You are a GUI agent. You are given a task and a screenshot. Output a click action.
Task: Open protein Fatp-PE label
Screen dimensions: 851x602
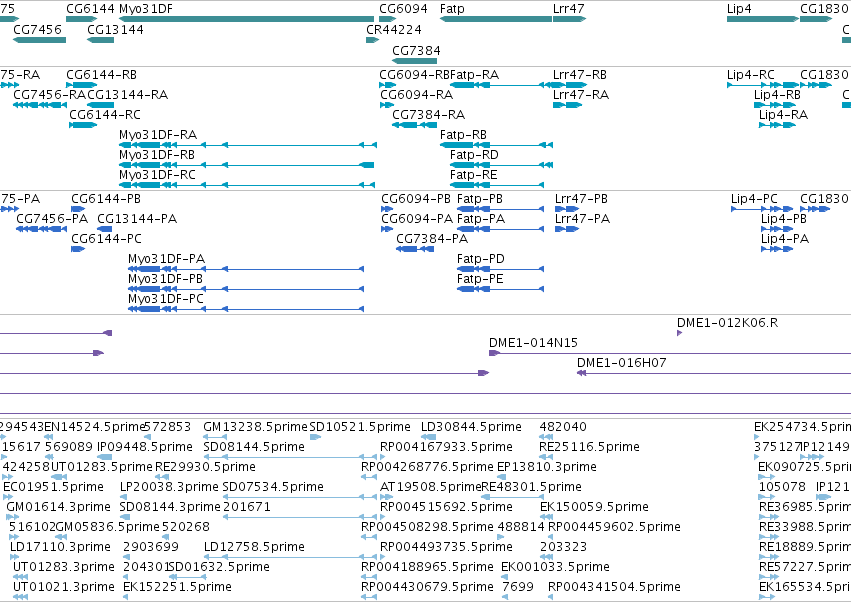480,279
